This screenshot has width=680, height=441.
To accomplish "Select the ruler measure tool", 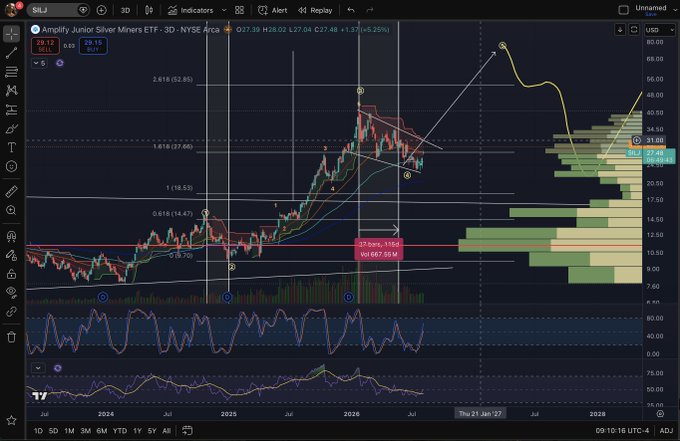I will [12, 191].
